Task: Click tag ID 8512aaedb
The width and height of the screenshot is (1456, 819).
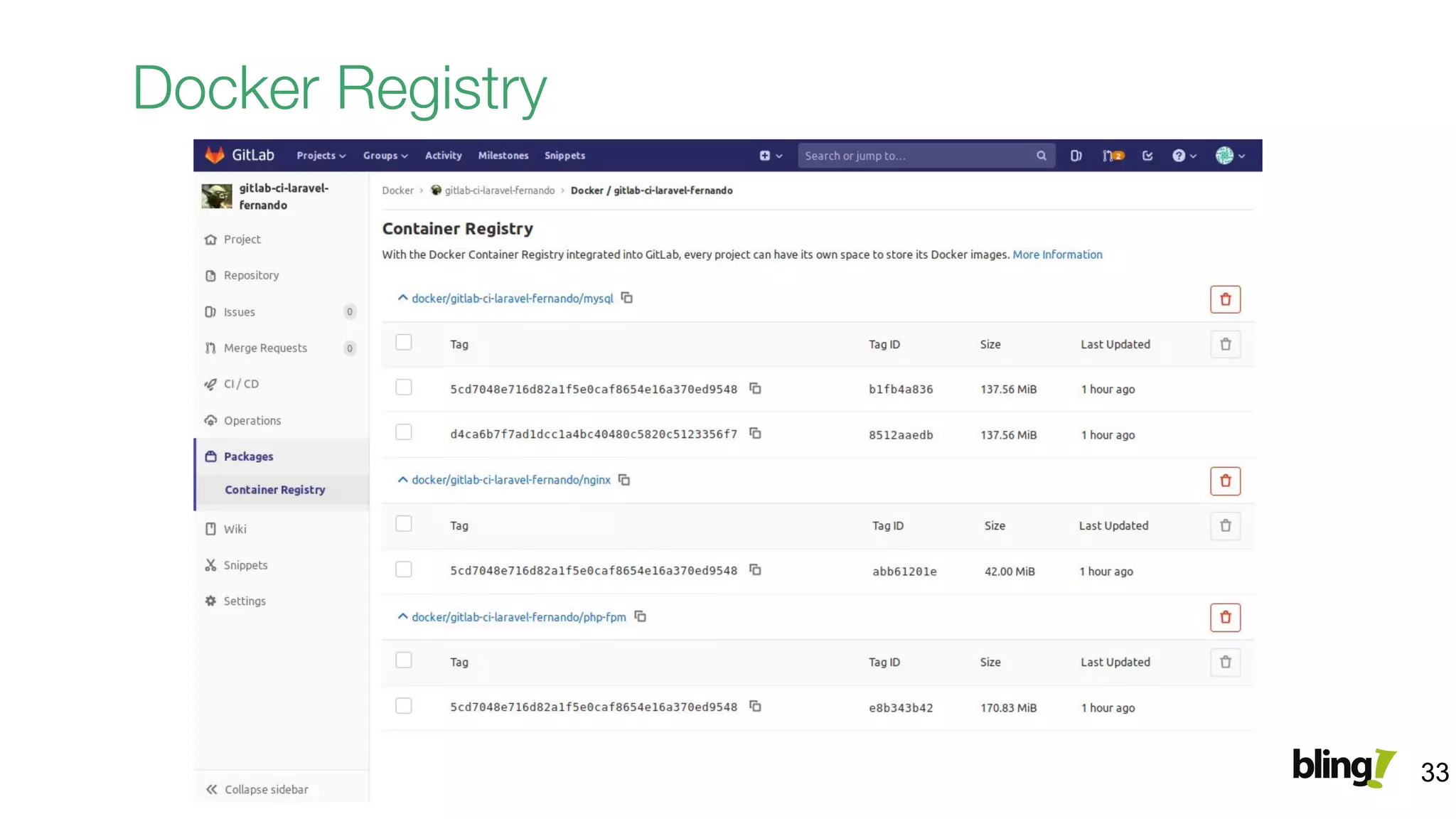Action: 901,435
